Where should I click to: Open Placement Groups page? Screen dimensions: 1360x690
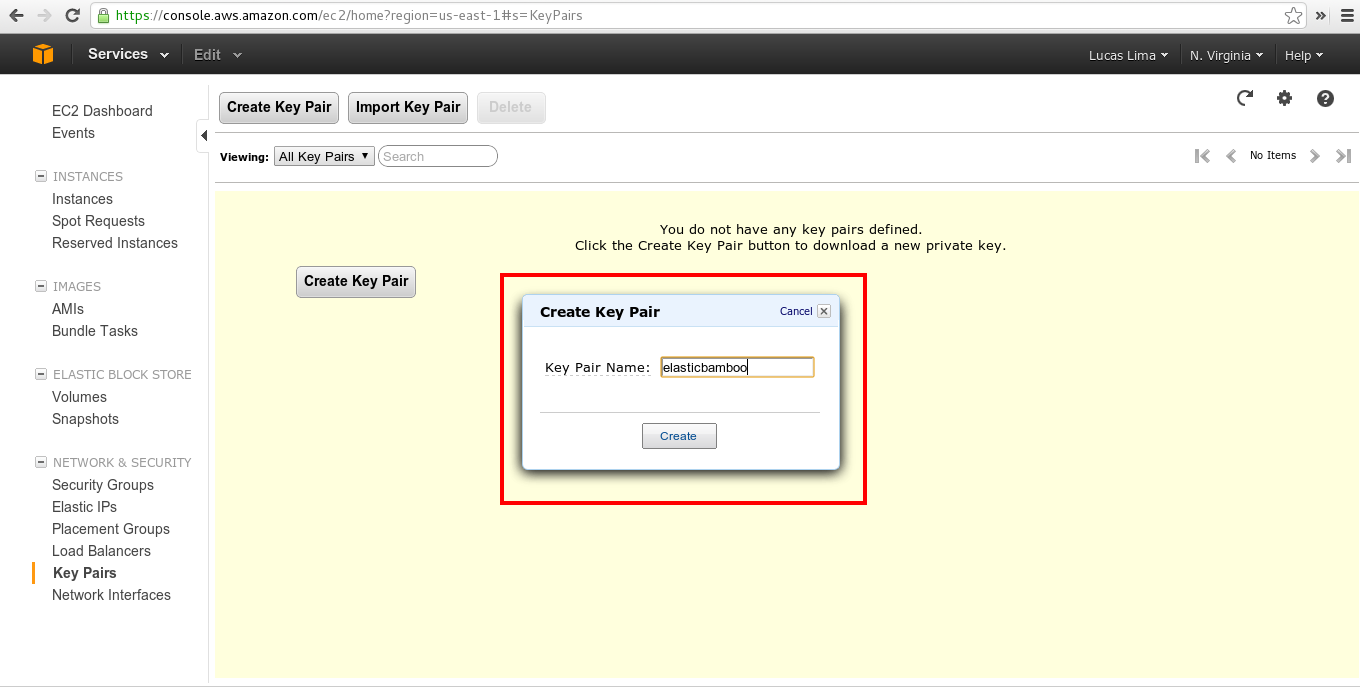tap(111, 529)
